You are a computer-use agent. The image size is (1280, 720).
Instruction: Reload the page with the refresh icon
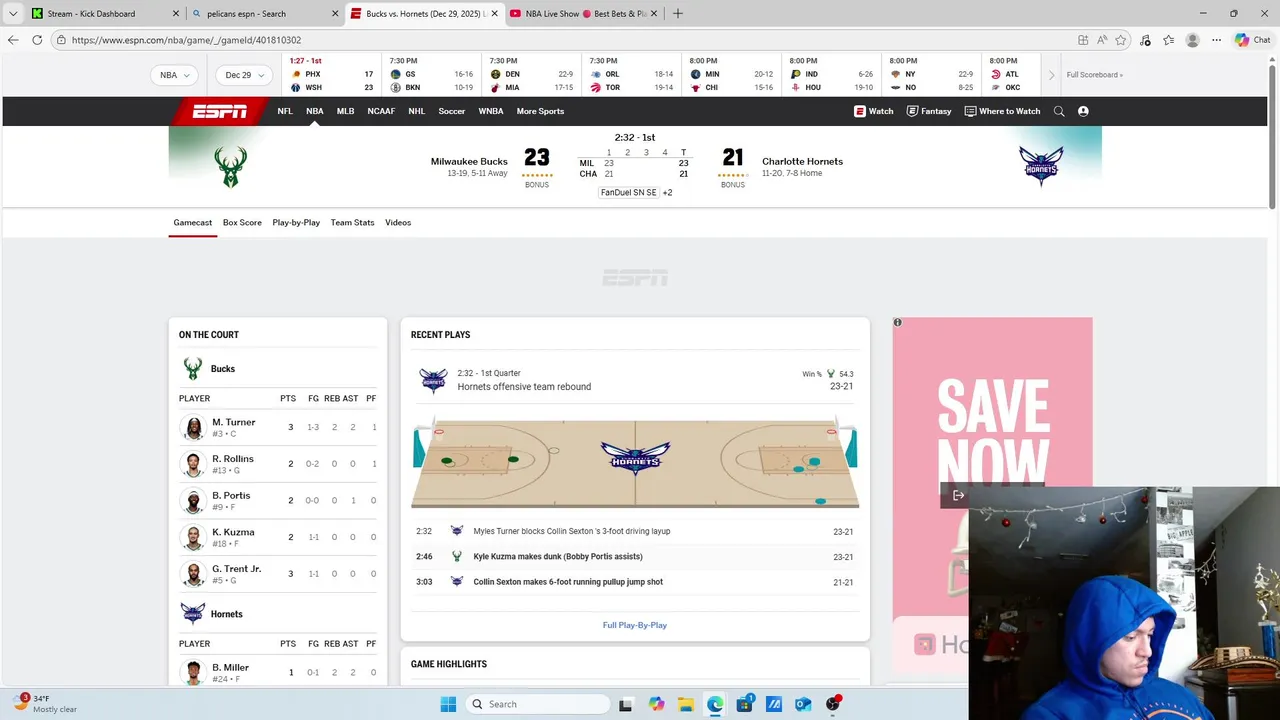37,40
